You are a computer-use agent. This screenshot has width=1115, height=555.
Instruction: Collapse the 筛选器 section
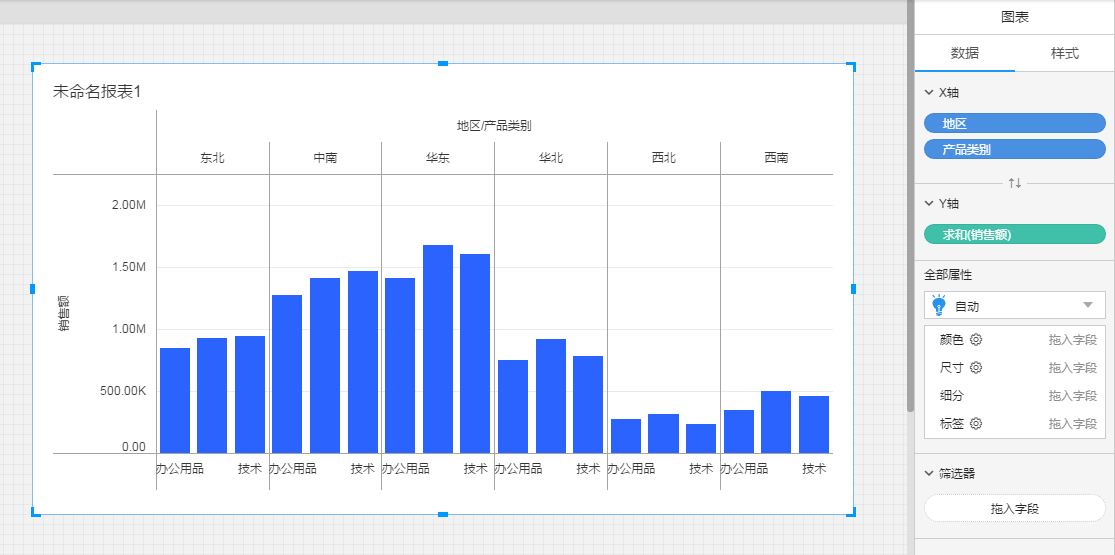coord(927,473)
